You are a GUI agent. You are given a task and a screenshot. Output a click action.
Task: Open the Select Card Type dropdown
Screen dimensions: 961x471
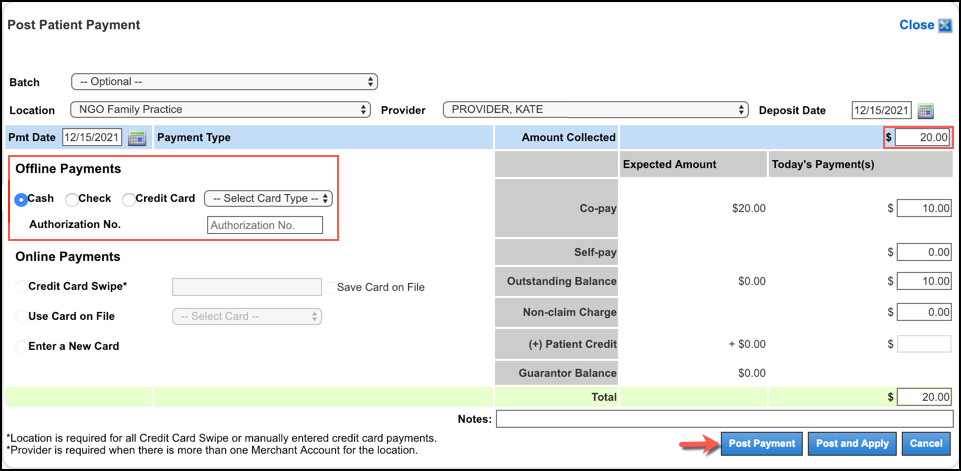pyautogui.click(x=268, y=199)
